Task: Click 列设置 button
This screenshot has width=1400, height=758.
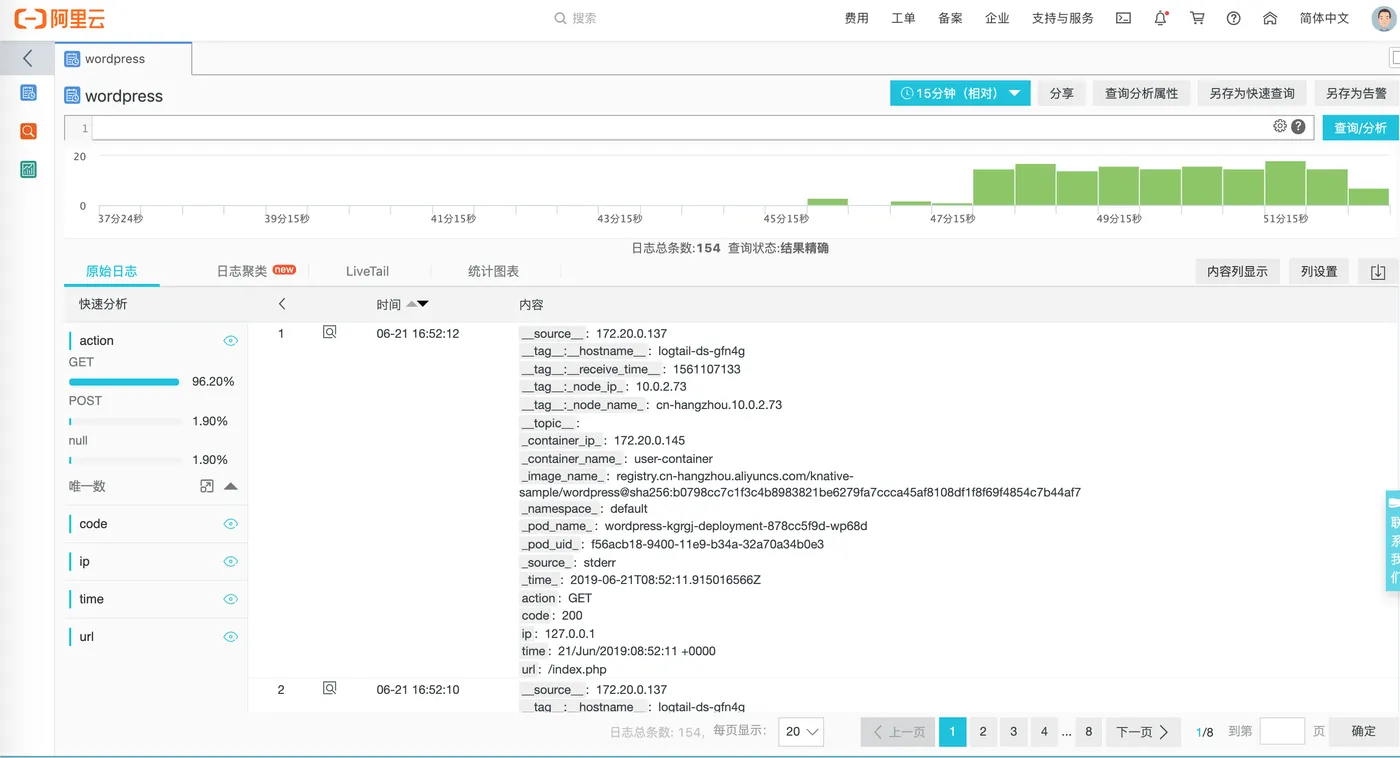Action: 1319,271
